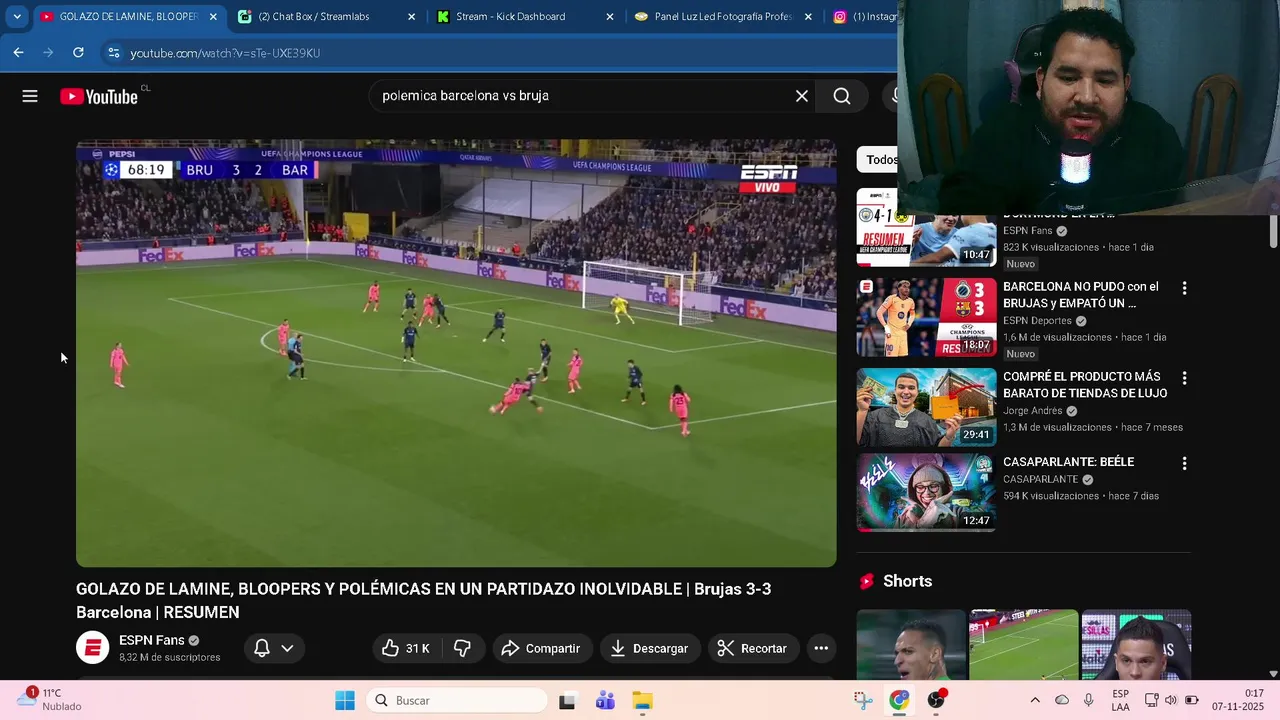
Task: Open the ESP LAA language switcher
Action: click(1120, 700)
